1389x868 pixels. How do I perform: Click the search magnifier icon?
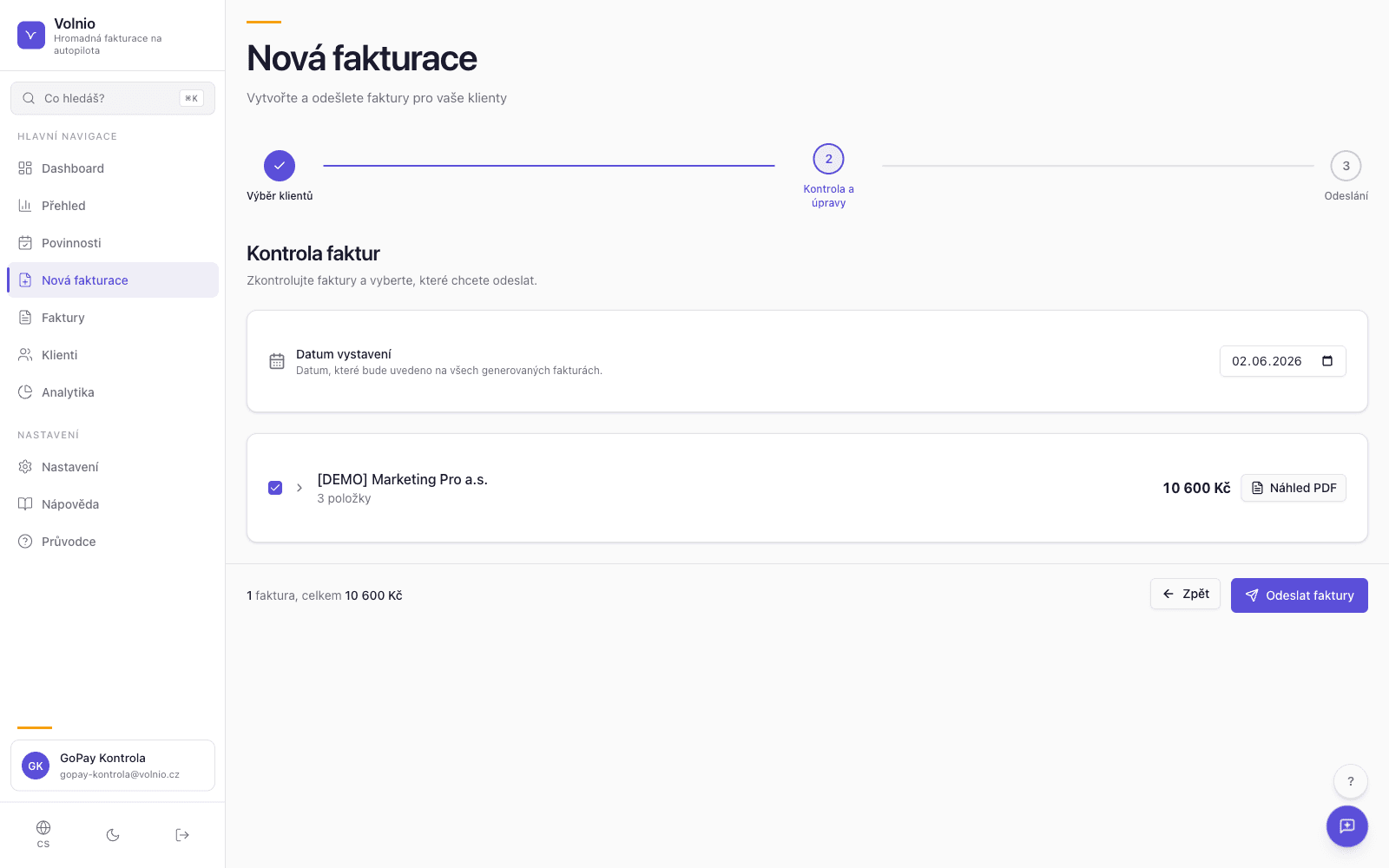click(29, 98)
